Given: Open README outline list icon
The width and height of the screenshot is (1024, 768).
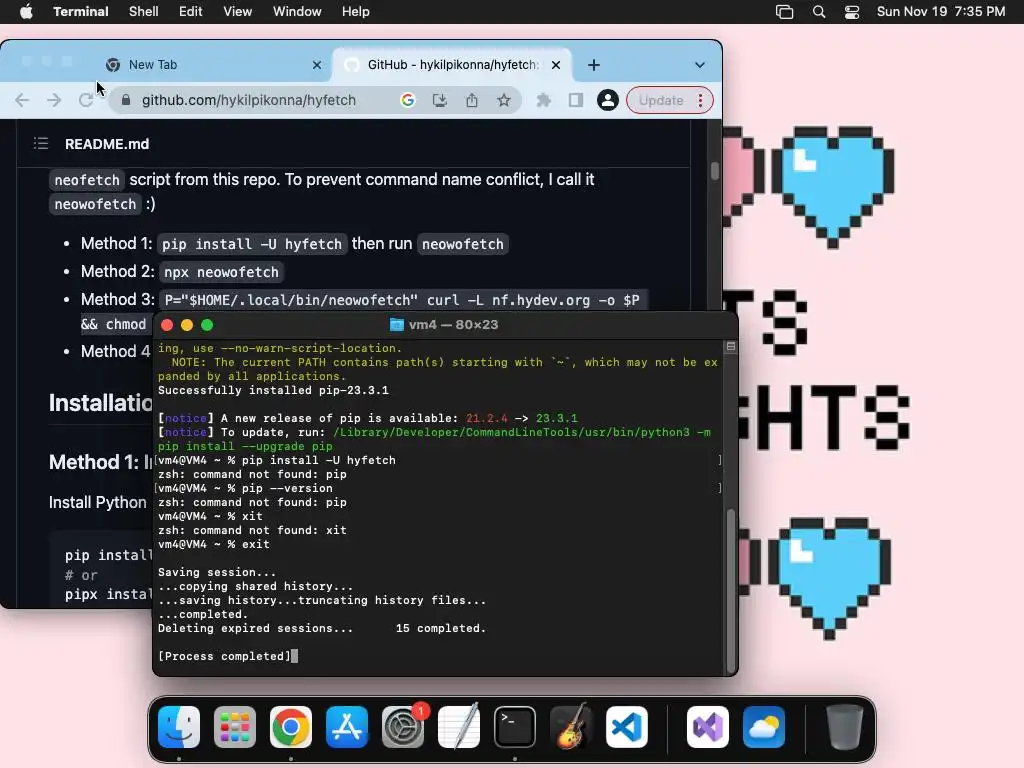Looking at the screenshot, I should [x=41, y=144].
